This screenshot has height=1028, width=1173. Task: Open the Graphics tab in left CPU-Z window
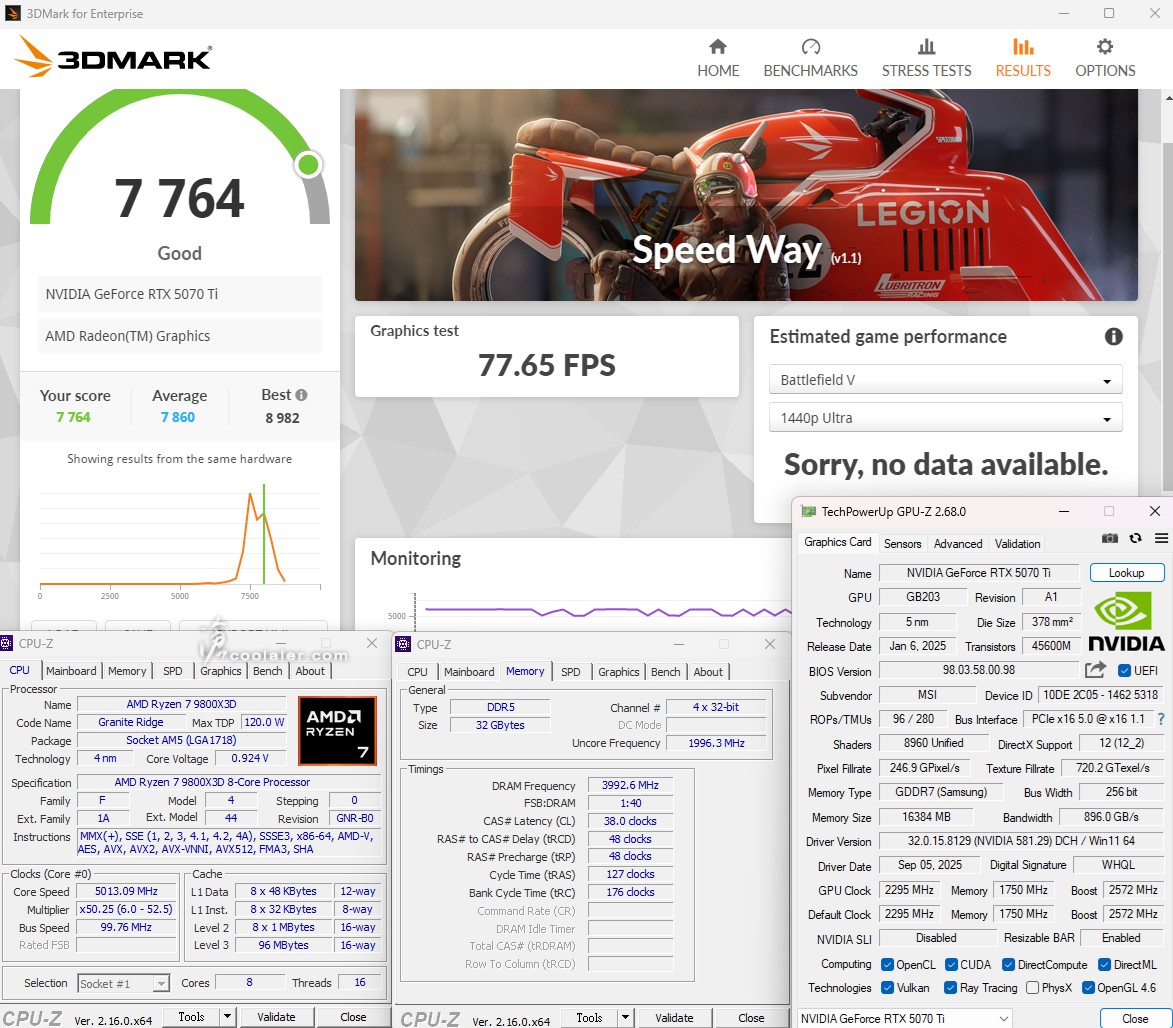pos(220,670)
